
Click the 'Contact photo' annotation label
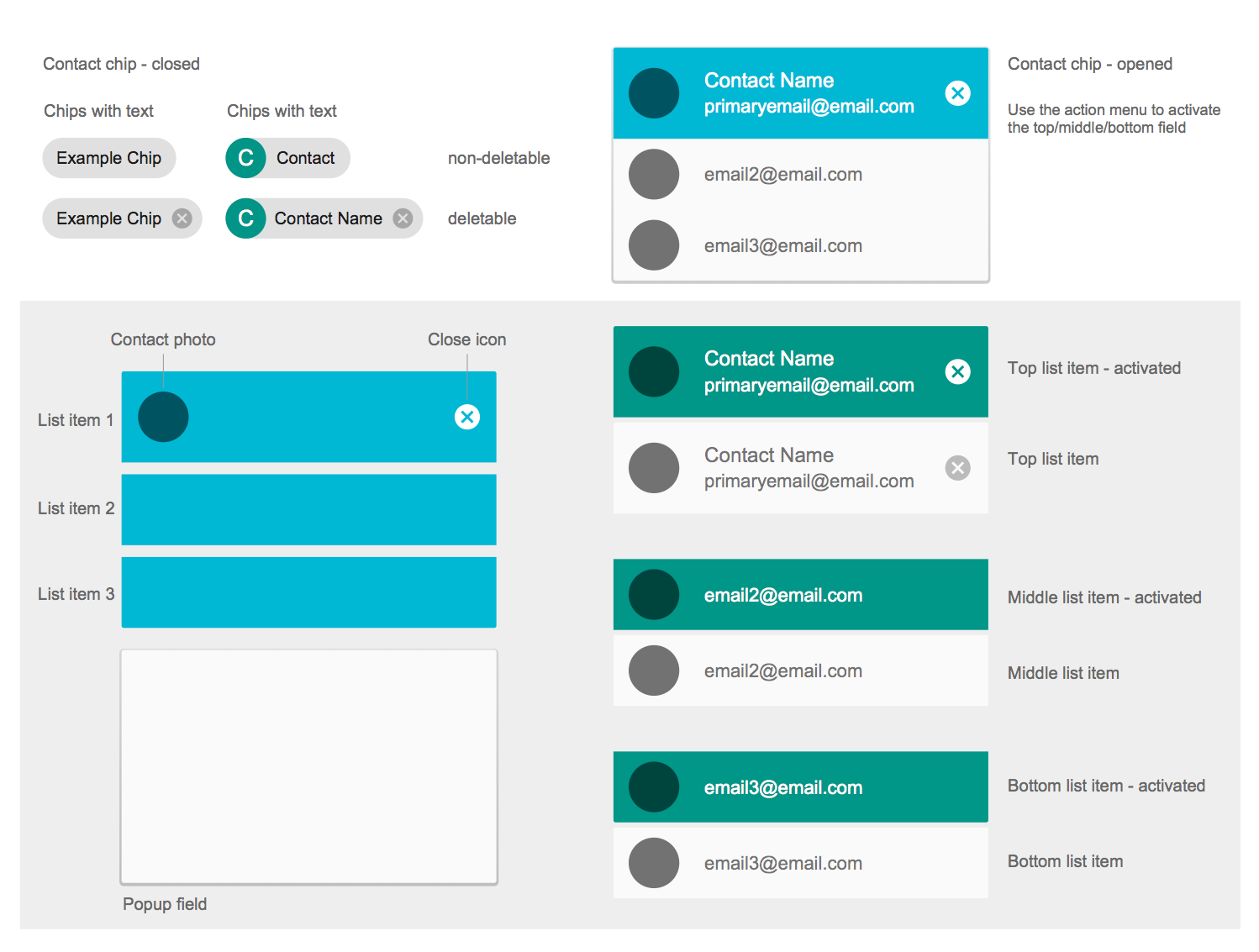coord(163,339)
